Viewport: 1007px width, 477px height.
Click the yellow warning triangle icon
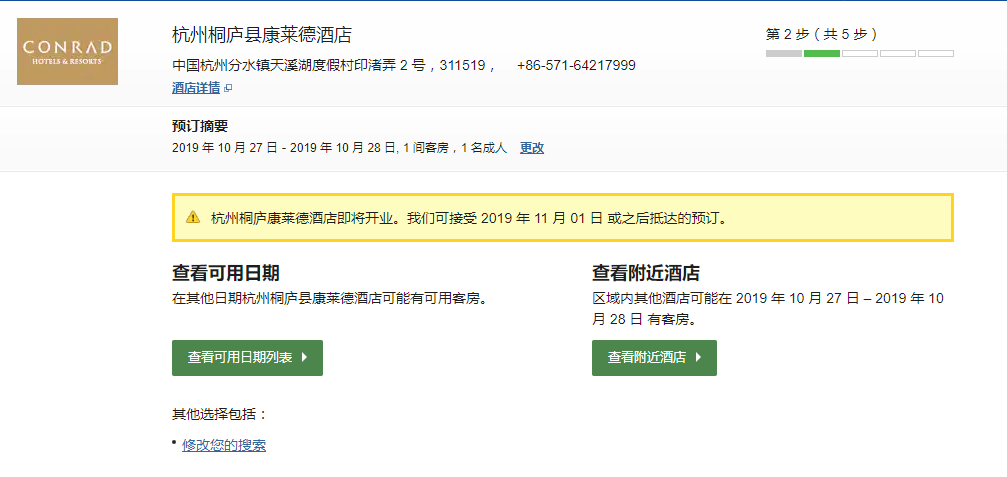[x=193, y=218]
